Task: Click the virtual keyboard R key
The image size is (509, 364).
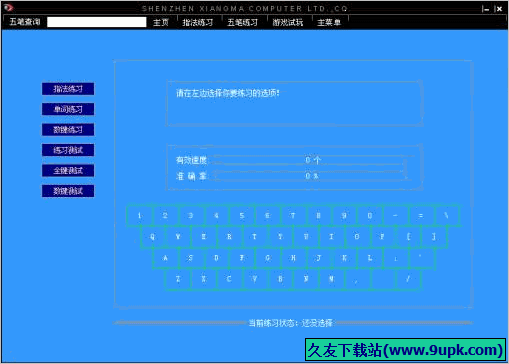Action: click(x=229, y=237)
